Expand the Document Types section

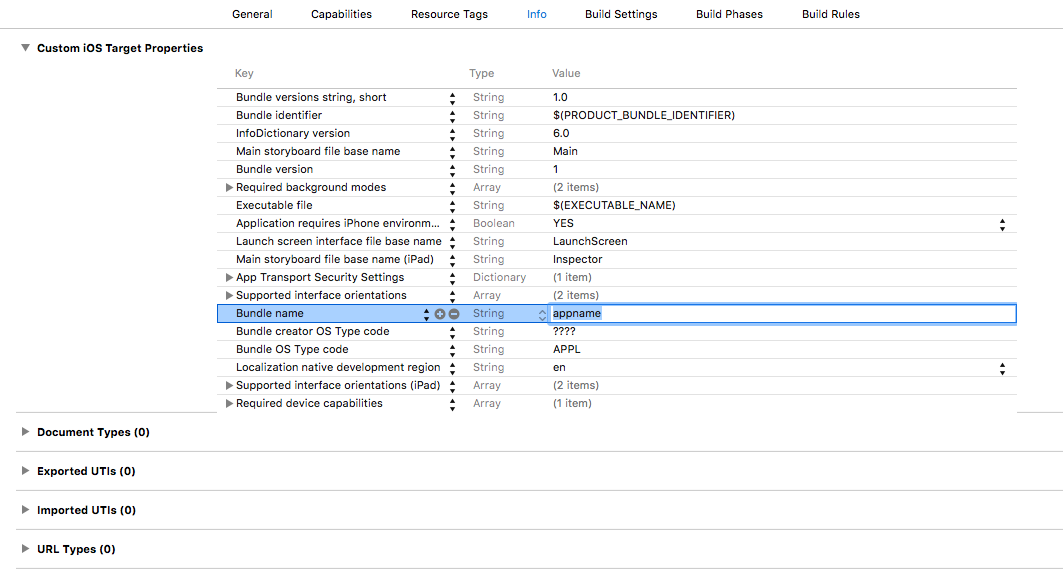coord(25,432)
